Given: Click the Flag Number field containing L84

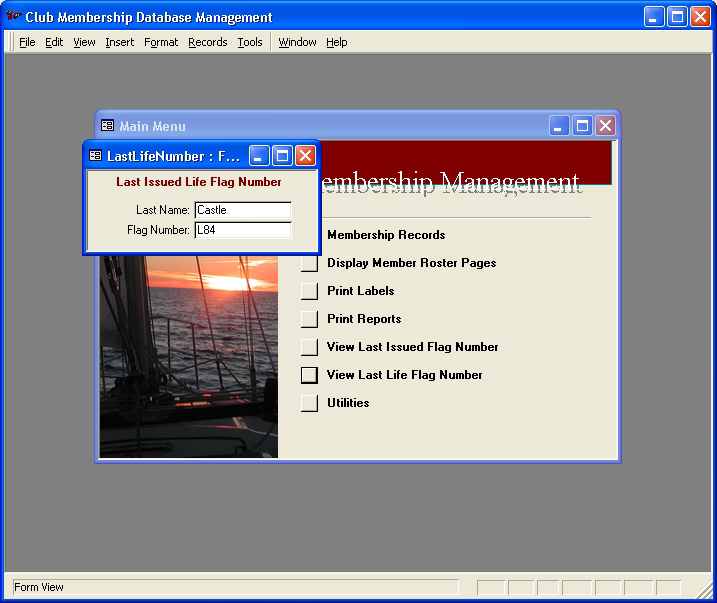Looking at the screenshot, I should pyautogui.click(x=243, y=230).
